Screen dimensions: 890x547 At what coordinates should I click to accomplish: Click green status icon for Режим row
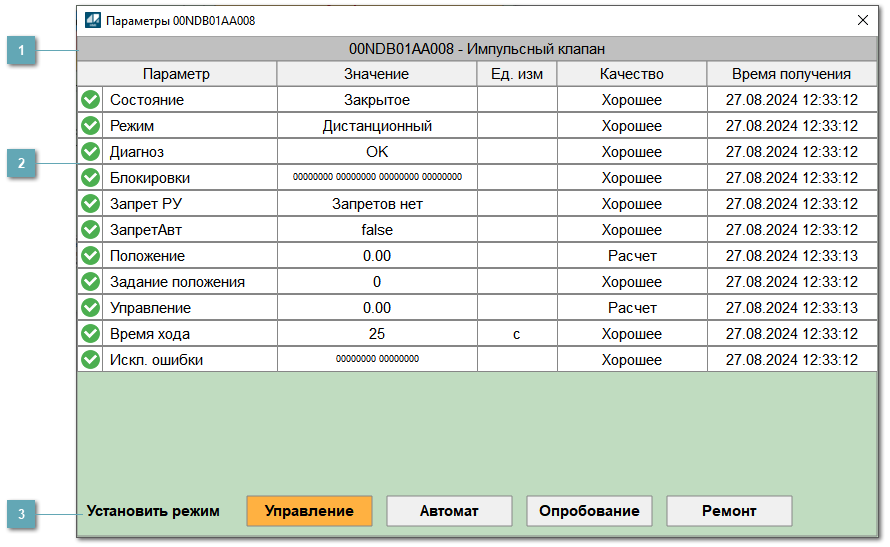pos(90,126)
